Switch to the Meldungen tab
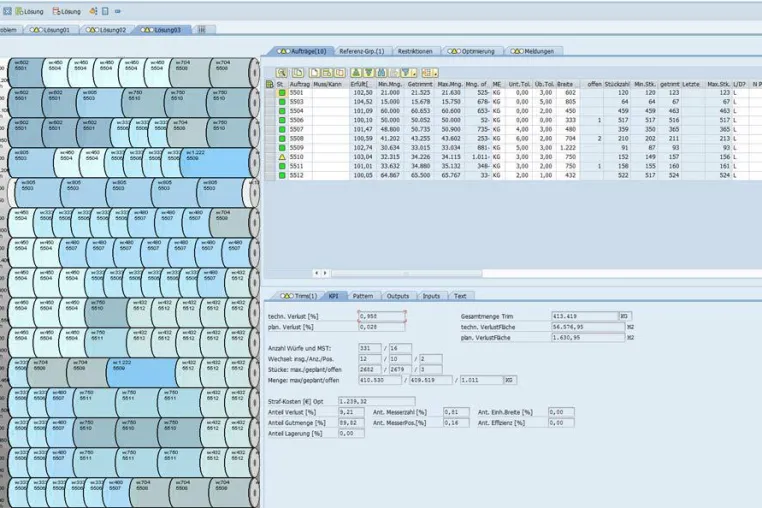The height and width of the screenshot is (508, 762). pyautogui.click(x=533, y=51)
